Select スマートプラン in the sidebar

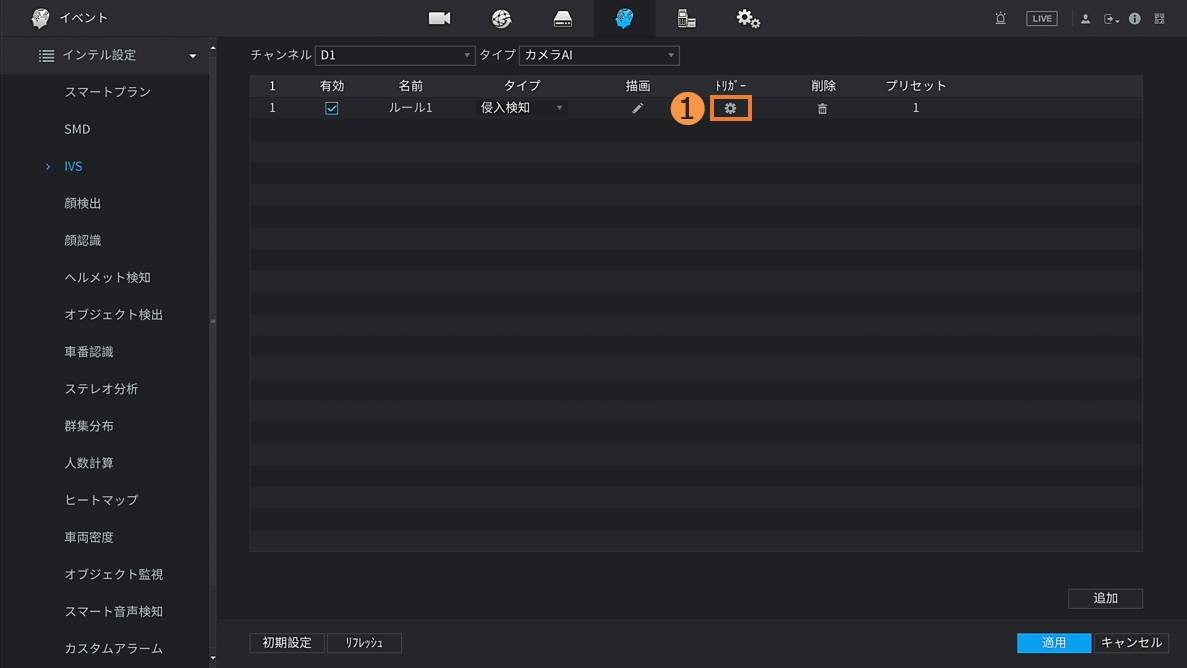pyautogui.click(x=107, y=92)
